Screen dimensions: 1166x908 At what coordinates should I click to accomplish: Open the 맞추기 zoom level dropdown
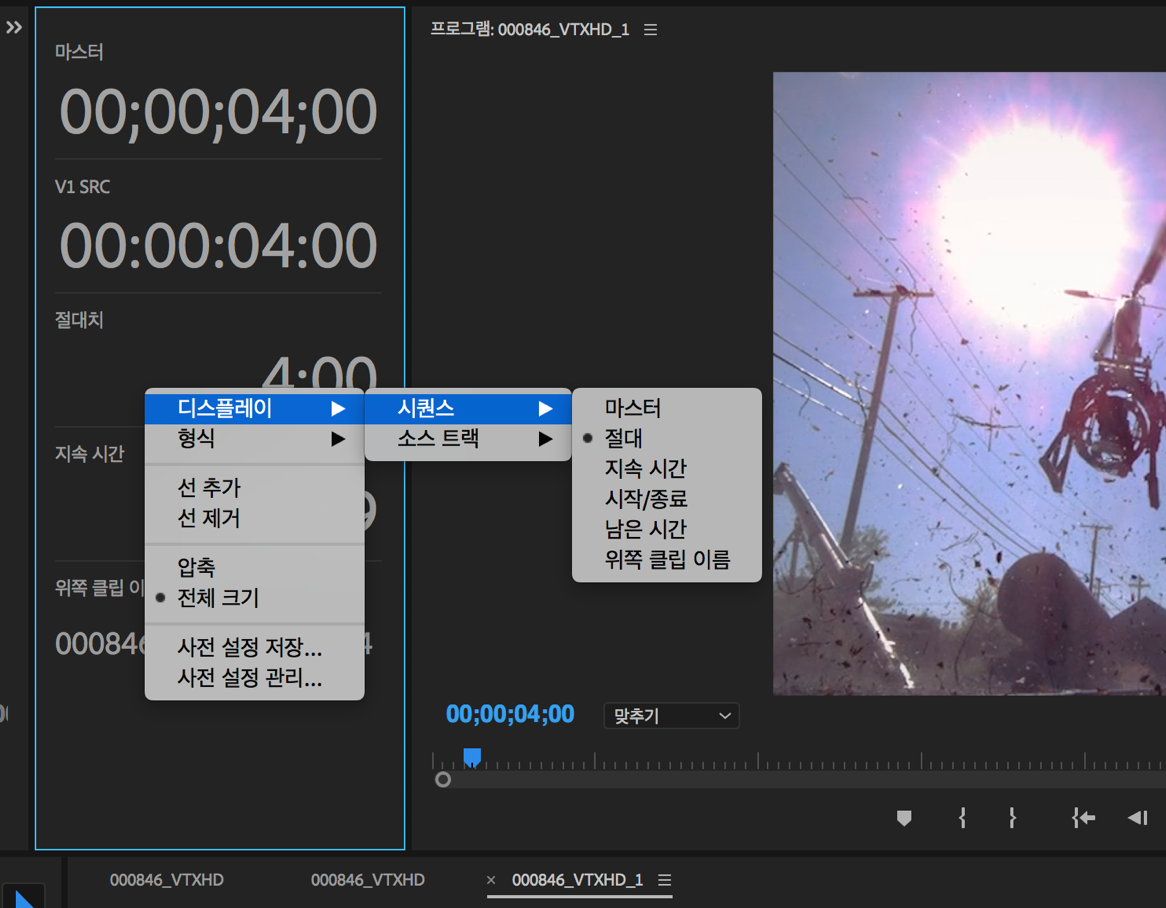pyautogui.click(x=671, y=715)
